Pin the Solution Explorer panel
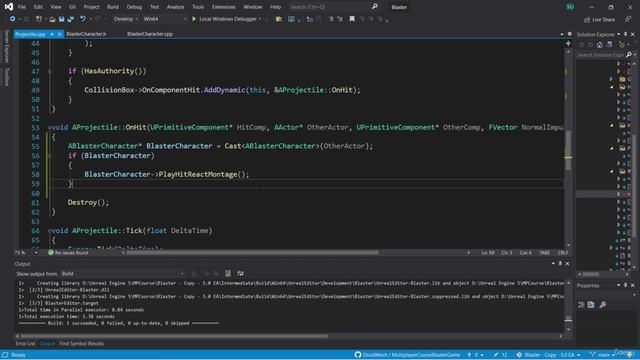Image resolution: width=640 pixels, height=360 pixels. tap(625, 34)
